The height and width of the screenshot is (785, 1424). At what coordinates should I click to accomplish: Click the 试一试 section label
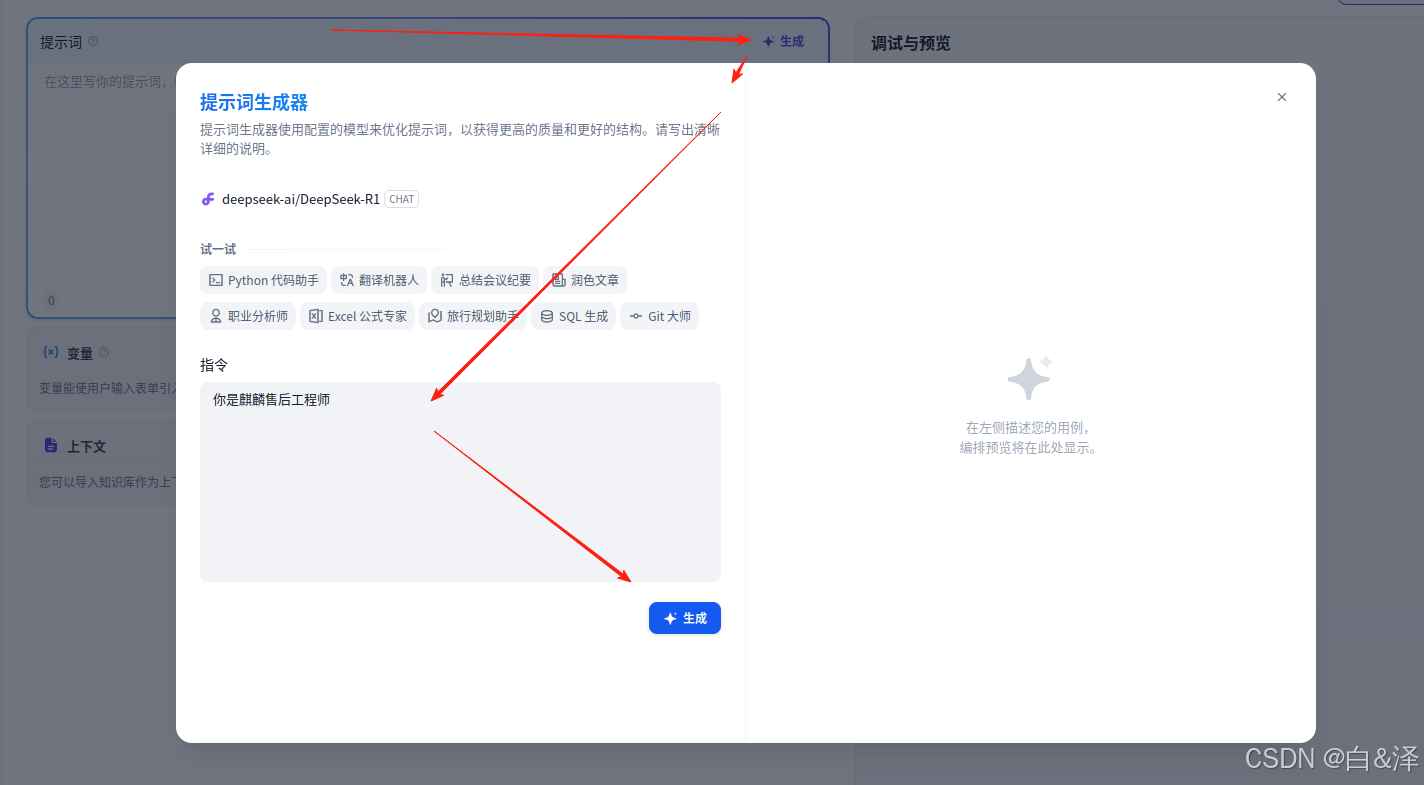[218, 249]
